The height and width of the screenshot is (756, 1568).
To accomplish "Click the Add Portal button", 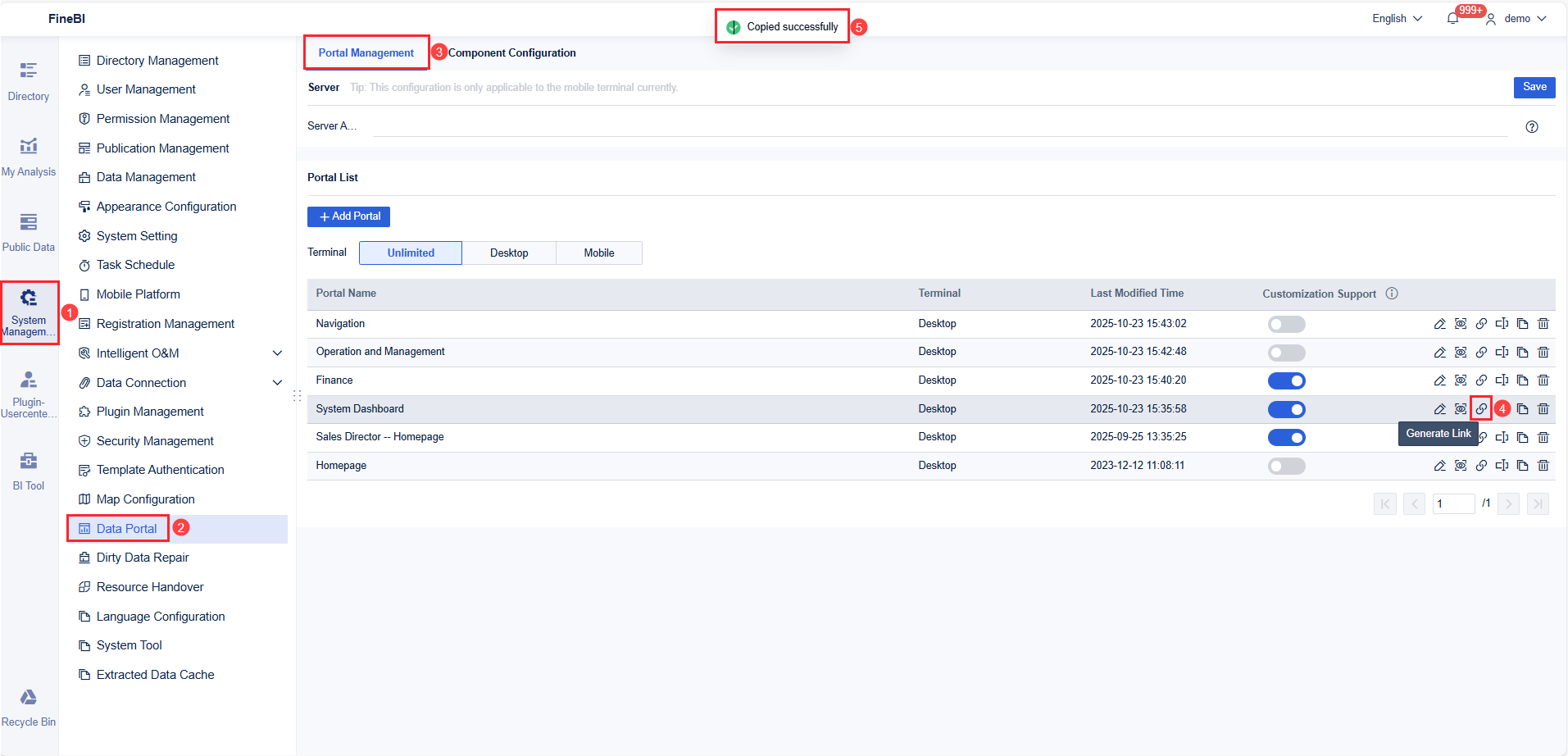I will tap(348, 216).
